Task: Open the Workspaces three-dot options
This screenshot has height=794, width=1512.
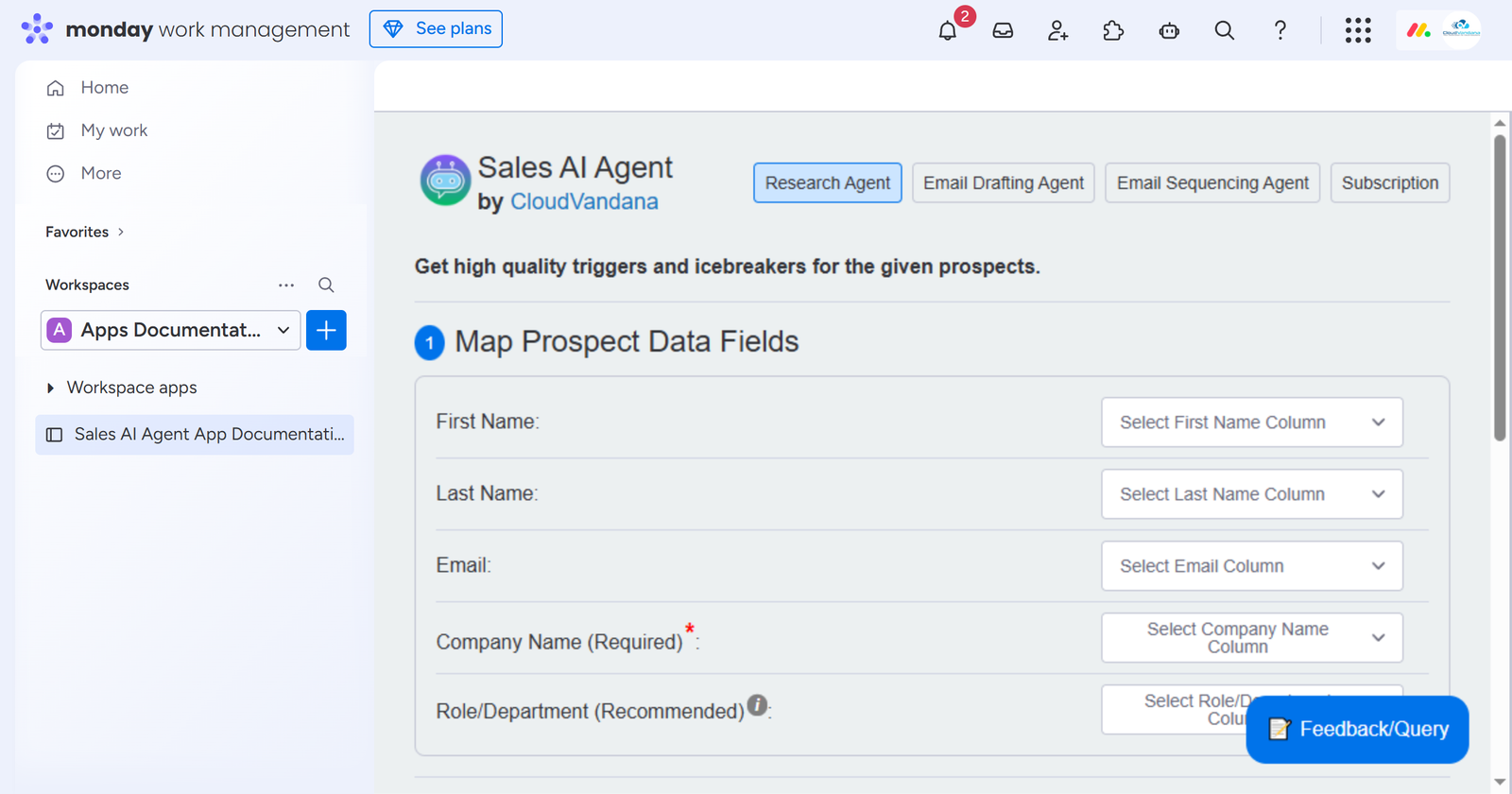Action: pos(286,285)
